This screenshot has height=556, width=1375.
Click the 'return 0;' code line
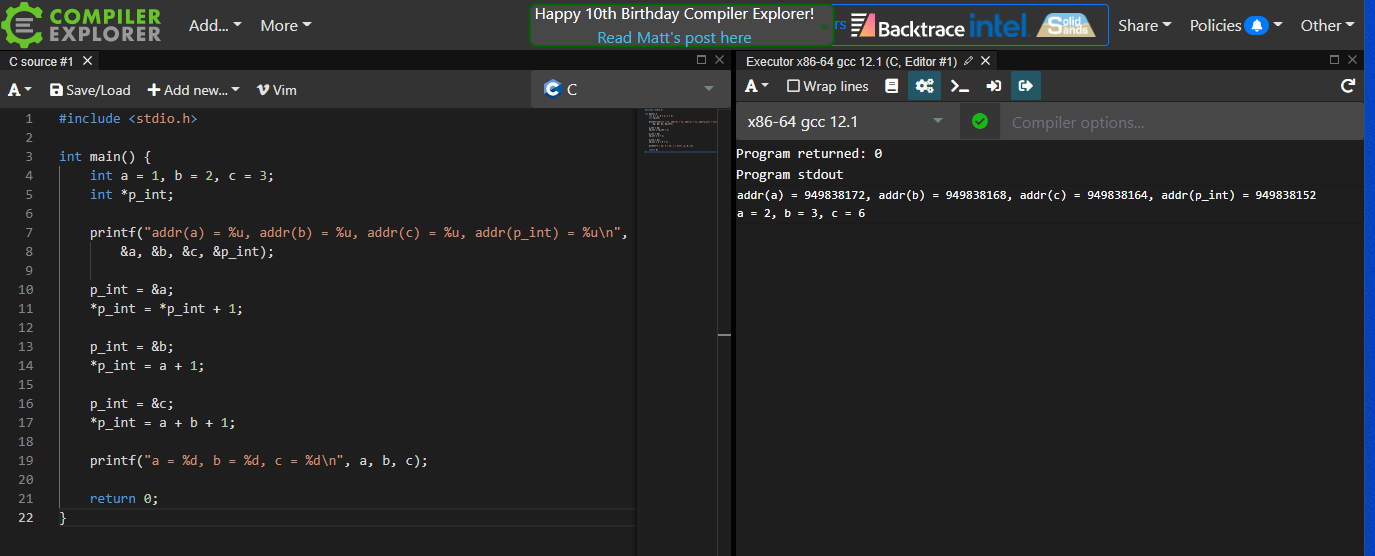(124, 498)
